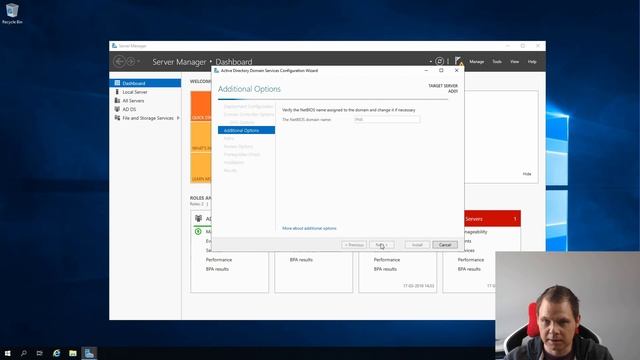
Task: Click the AD DS role tile icon
Action: pos(198,218)
